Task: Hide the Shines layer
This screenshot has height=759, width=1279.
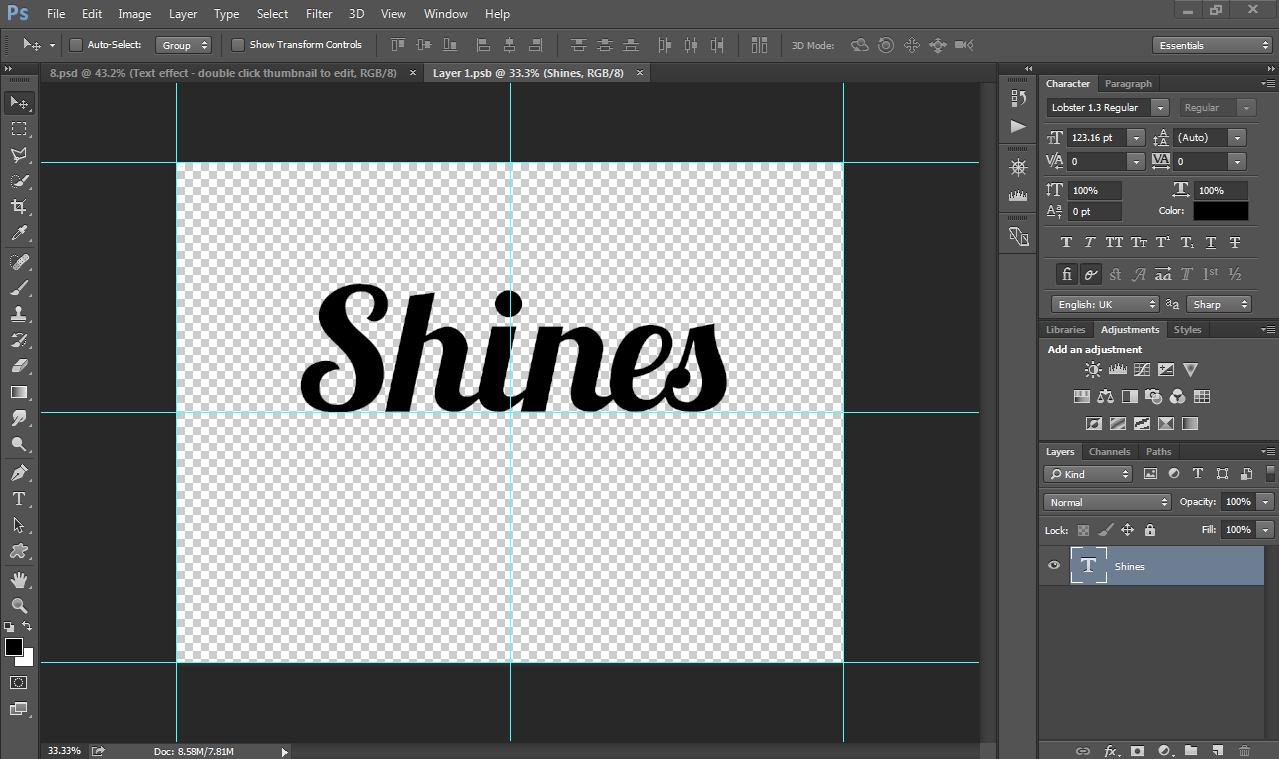Action: pyautogui.click(x=1053, y=566)
